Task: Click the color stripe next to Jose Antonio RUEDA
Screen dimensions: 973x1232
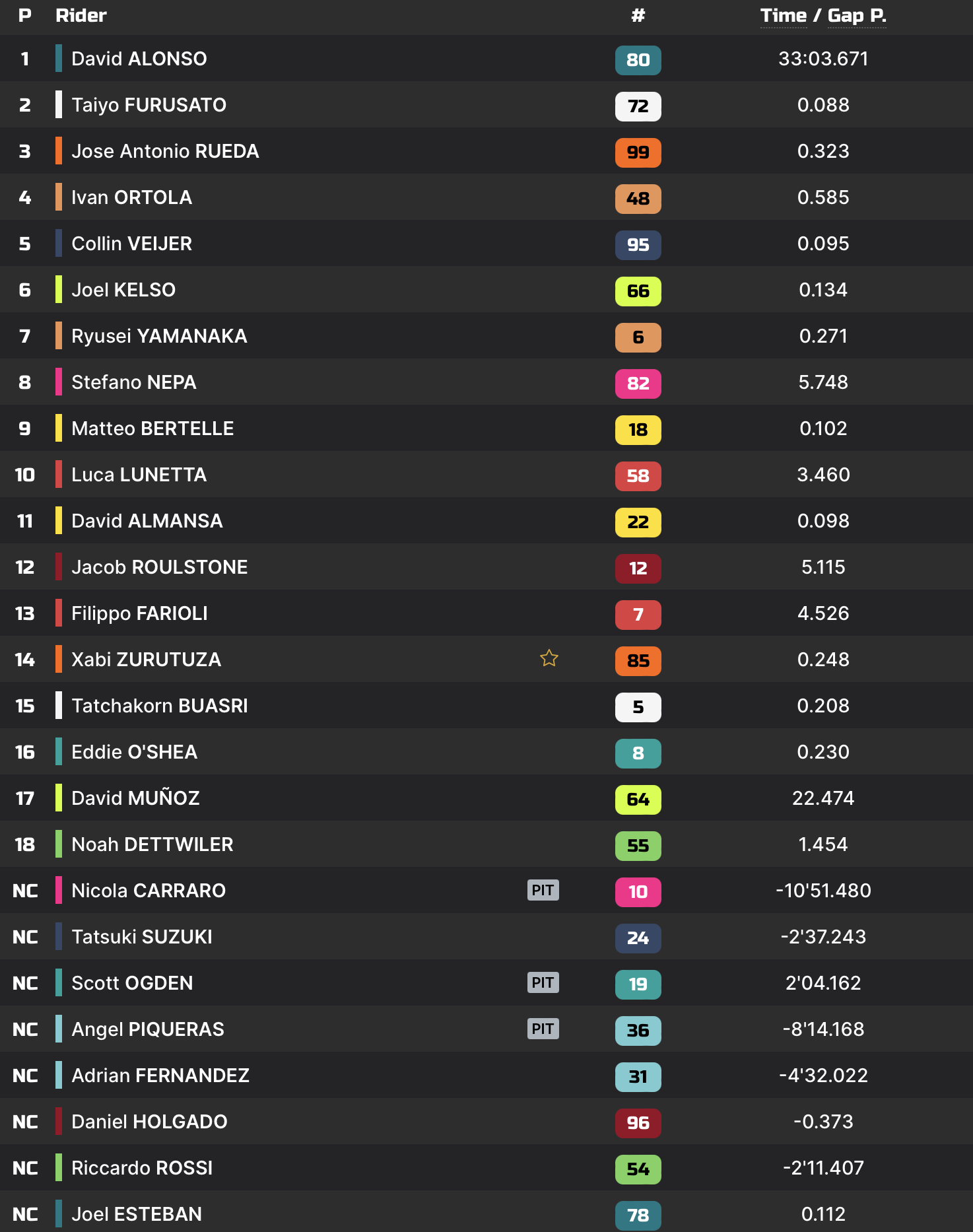Action: pos(59,151)
